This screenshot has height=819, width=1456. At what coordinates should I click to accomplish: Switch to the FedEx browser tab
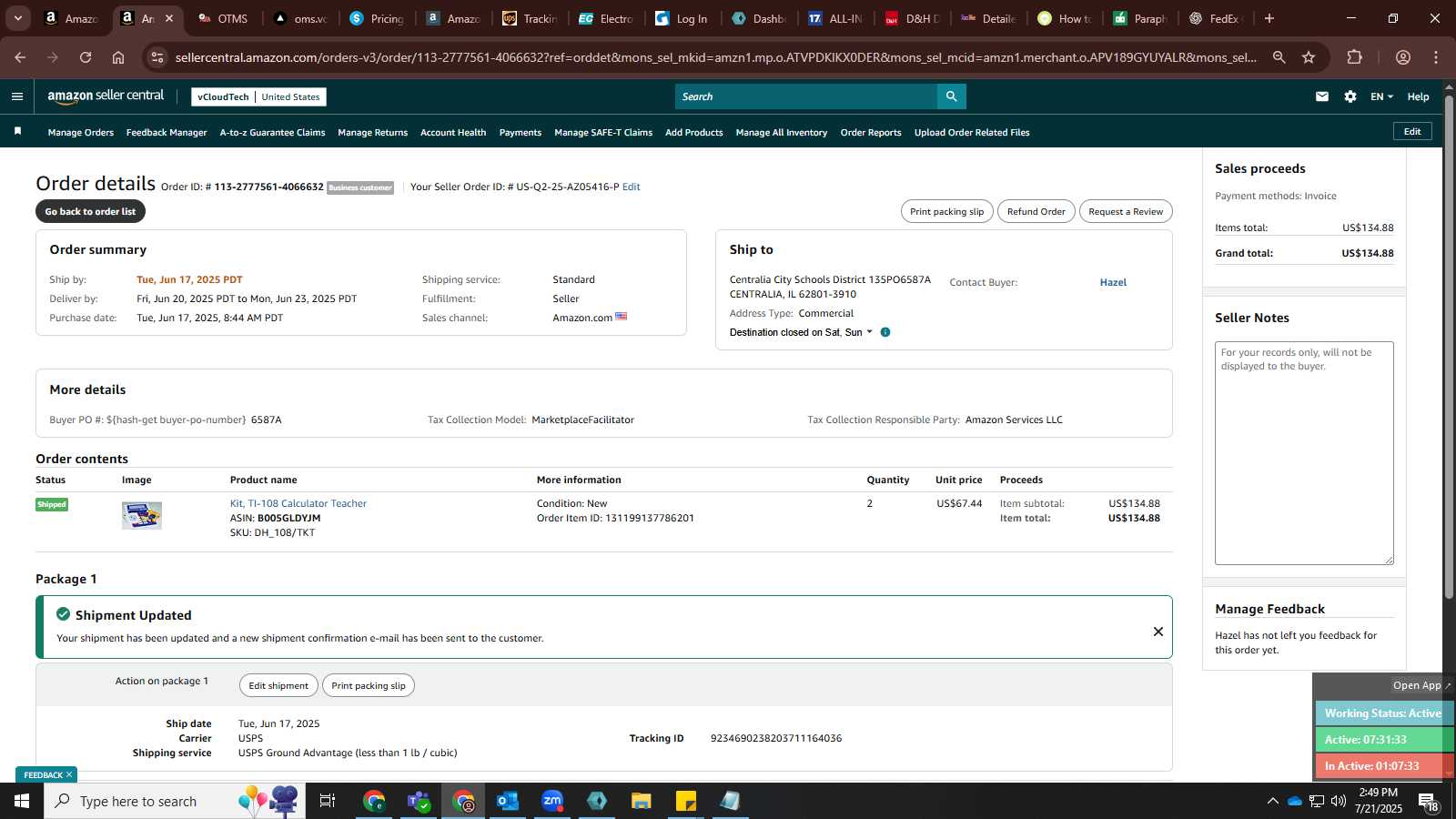[1218, 18]
